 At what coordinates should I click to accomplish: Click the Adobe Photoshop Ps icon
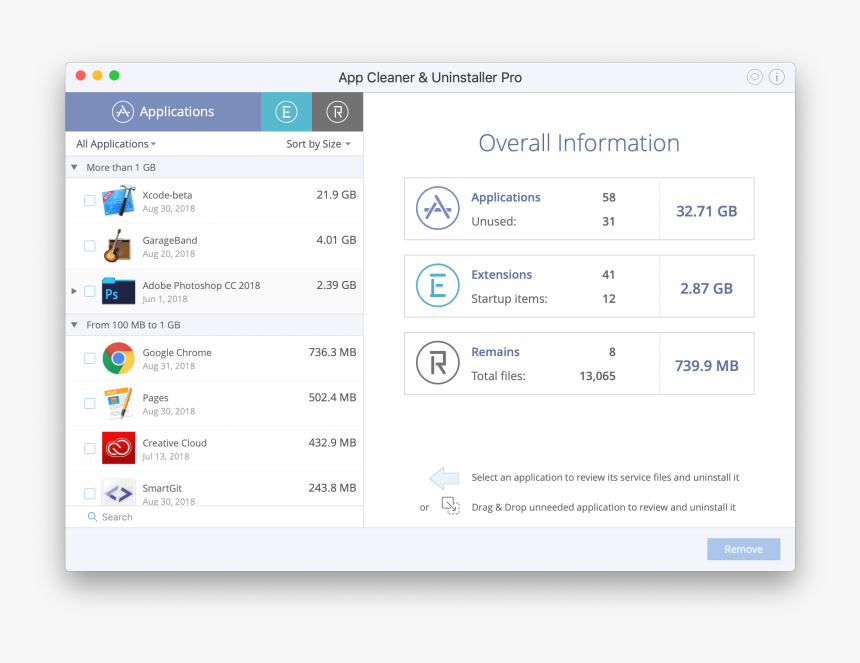(x=118, y=291)
